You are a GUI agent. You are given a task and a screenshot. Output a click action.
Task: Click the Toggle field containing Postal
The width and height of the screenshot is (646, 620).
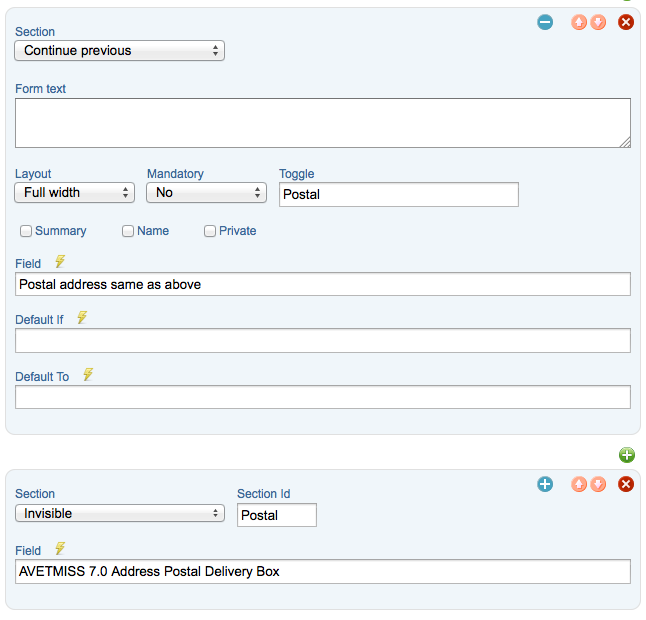pos(398,194)
